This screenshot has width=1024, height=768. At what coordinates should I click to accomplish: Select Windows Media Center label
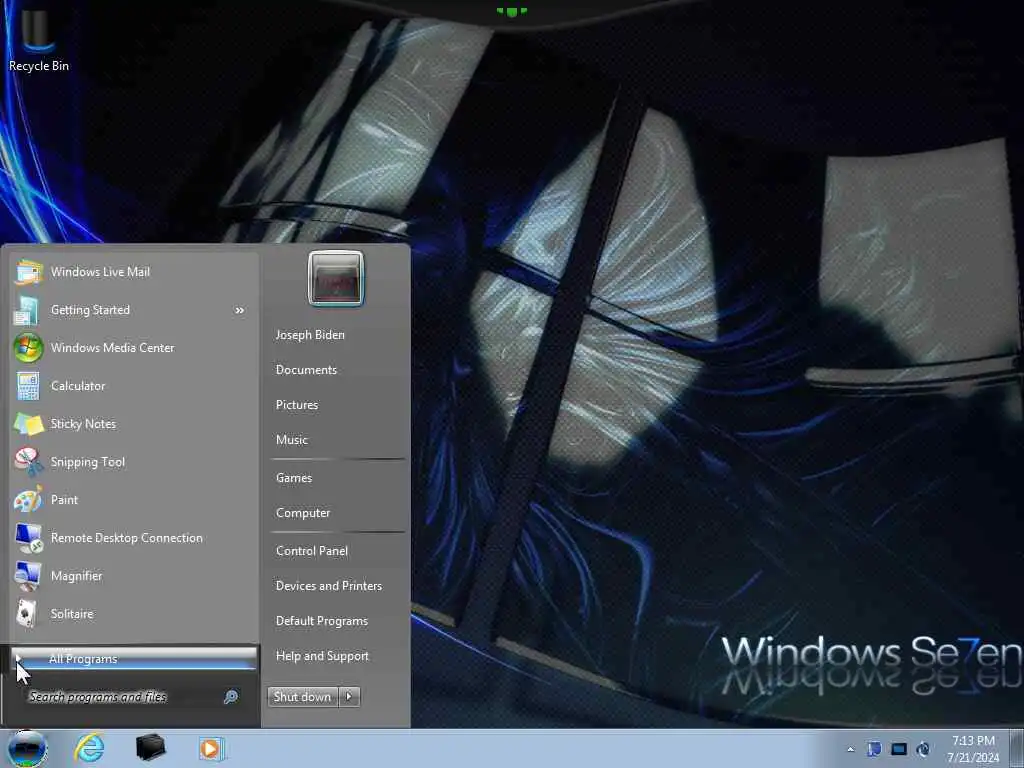(x=113, y=348)
